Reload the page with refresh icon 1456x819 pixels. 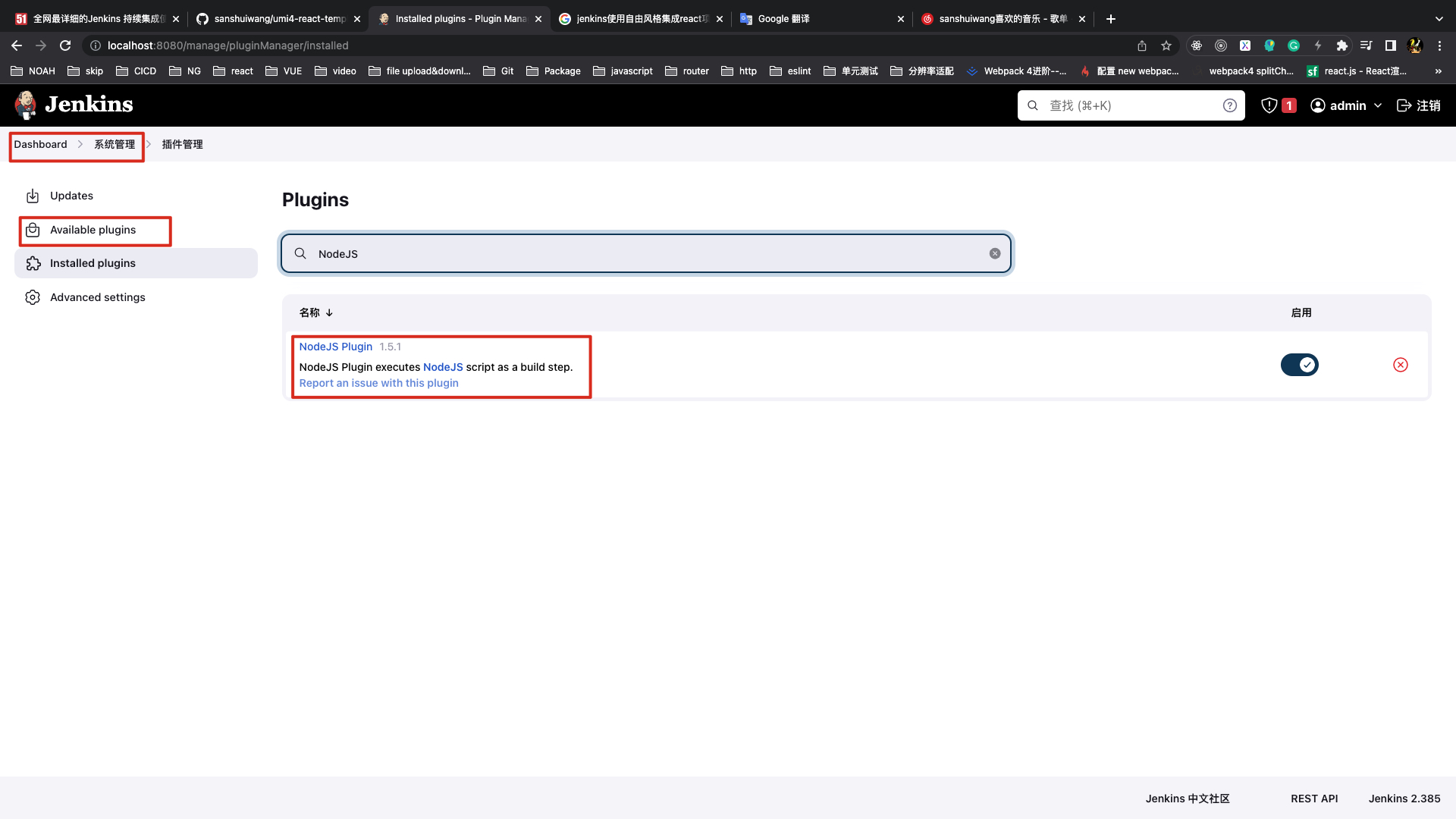click(x=65, y=45)
